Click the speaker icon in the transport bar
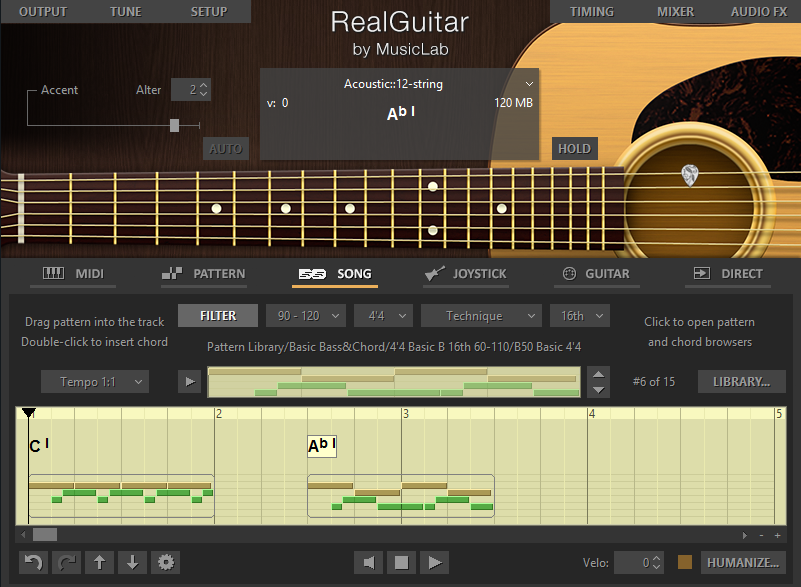 tap(368, 562)
